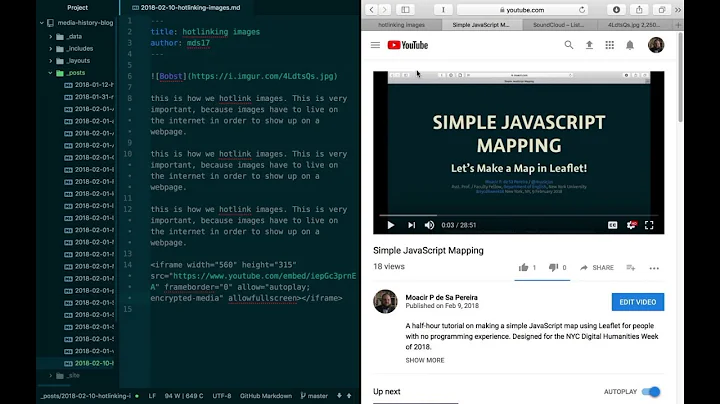This screenshot has width=720, height=404.
Task: Click the imgur image URL in editor
Action: 262,76
